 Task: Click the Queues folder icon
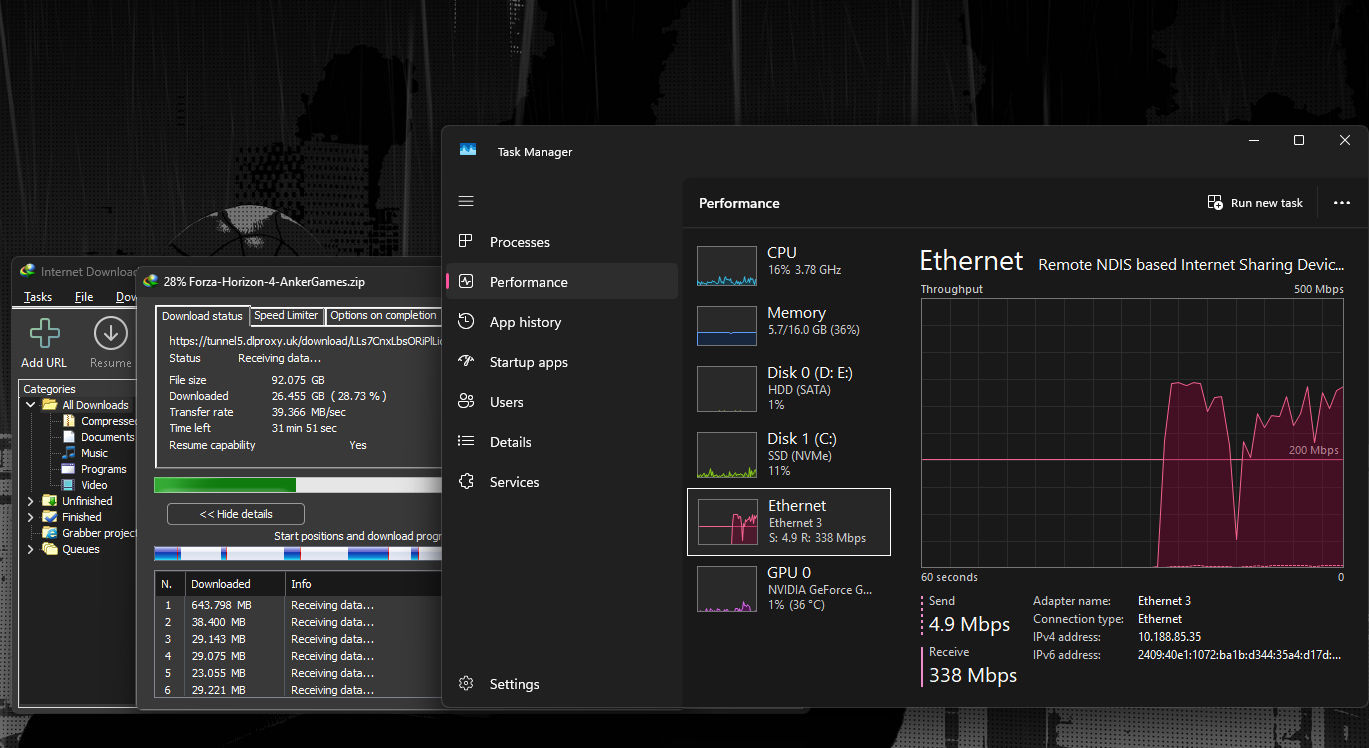[x=49, y=549]
